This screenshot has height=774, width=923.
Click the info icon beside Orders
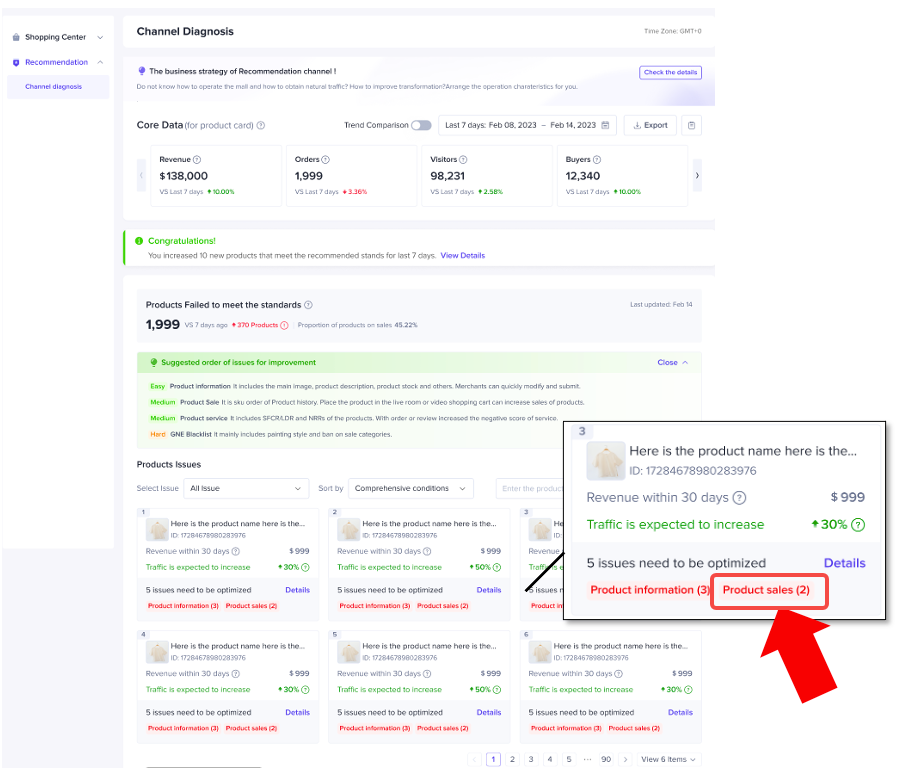326,160
